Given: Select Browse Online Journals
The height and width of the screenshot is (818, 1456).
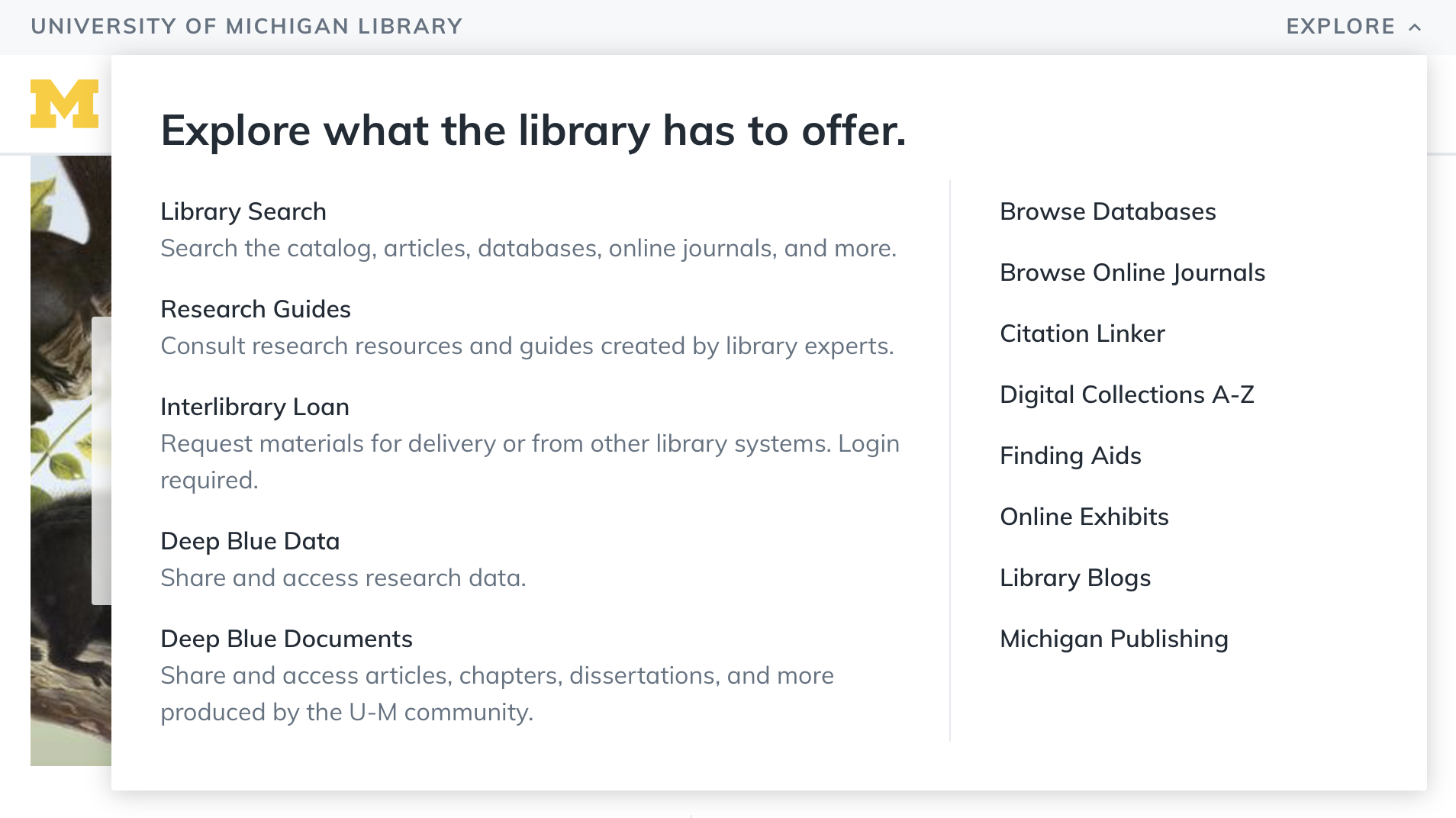Looking at the screenshot, I should coord(1132,272).
